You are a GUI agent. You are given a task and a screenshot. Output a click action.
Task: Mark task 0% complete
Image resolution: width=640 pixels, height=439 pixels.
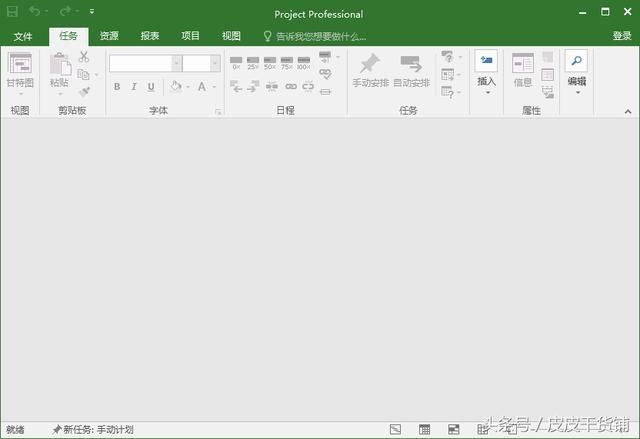(x=236, y=63)
